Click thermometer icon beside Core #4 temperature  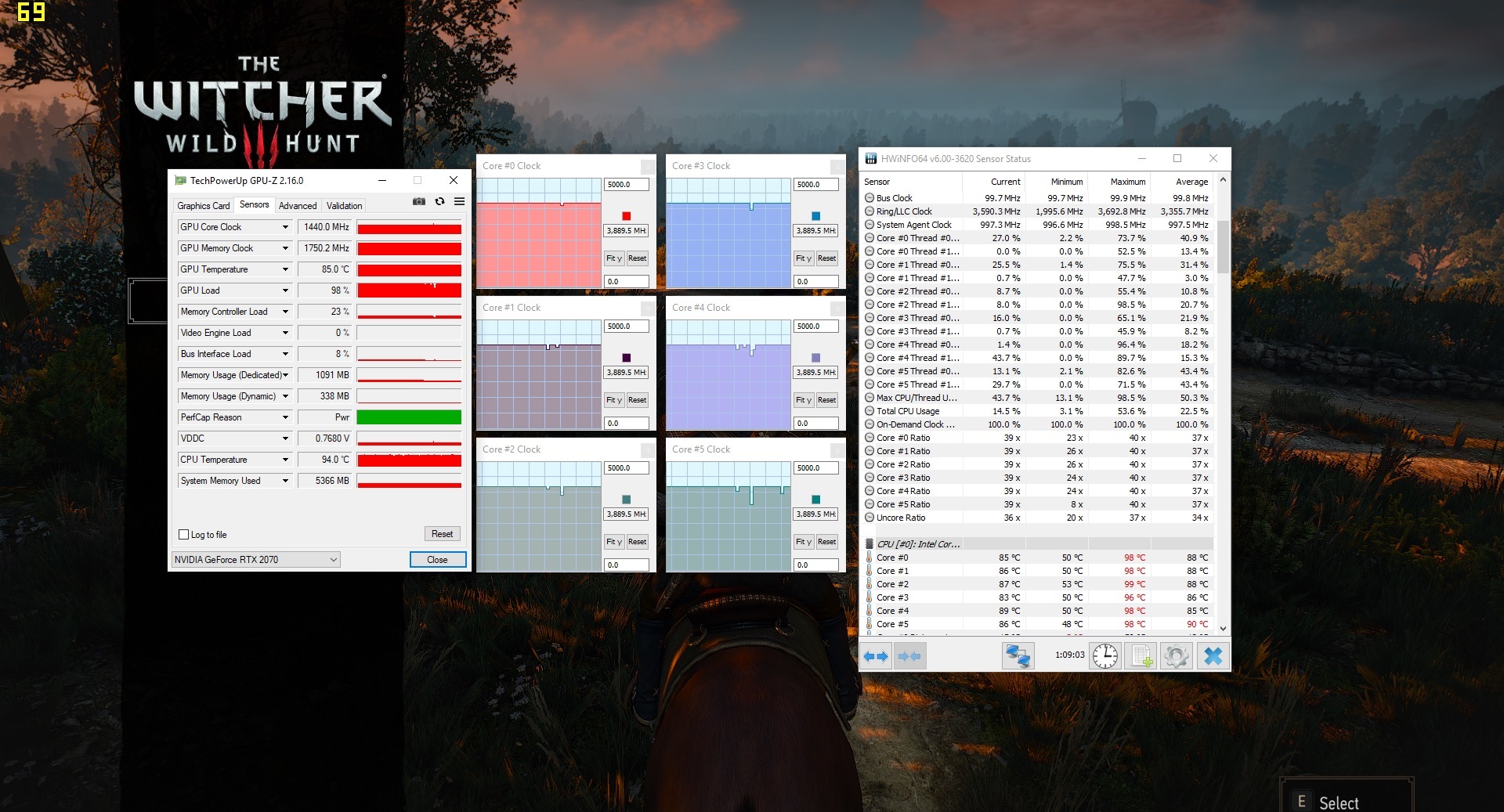tap(869, 611)
